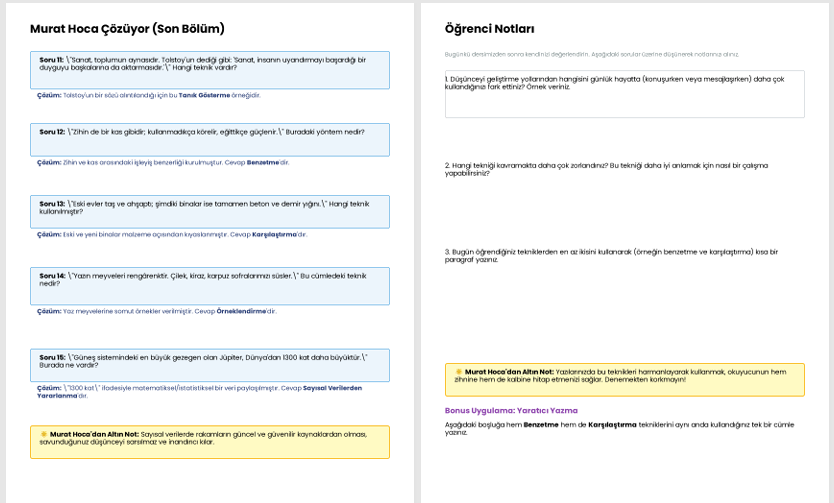Select the Soru 11 question box

(x=209, y=70)
